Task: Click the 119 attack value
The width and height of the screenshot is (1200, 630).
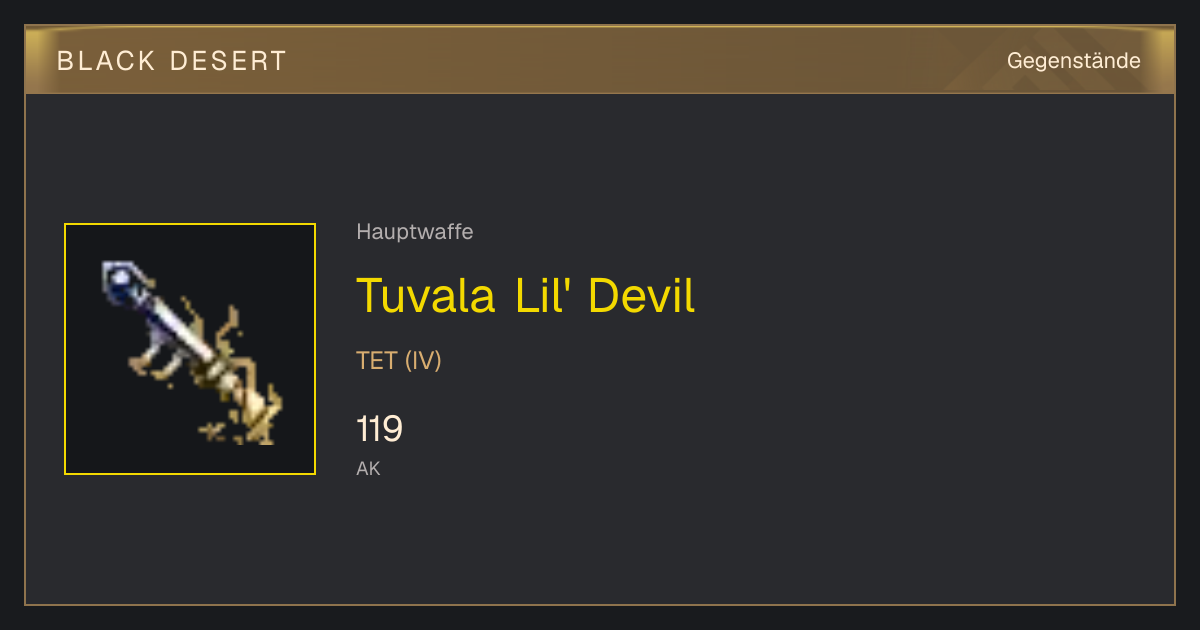Action: point(379,429)
